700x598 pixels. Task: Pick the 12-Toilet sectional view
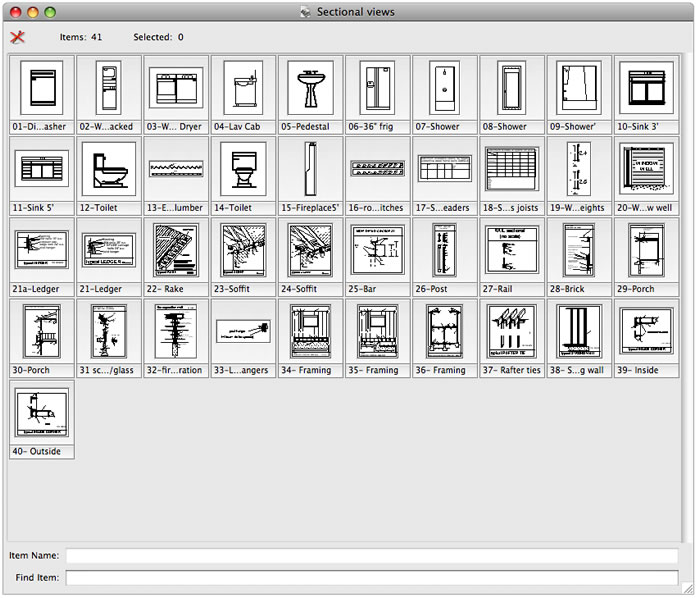coord(108,169)
